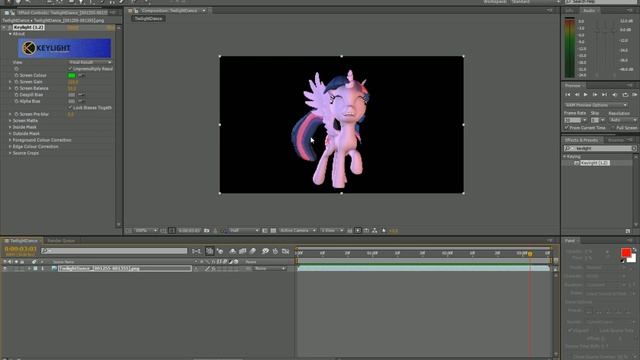Toggle loop option in Preview panel

[625, 95]
